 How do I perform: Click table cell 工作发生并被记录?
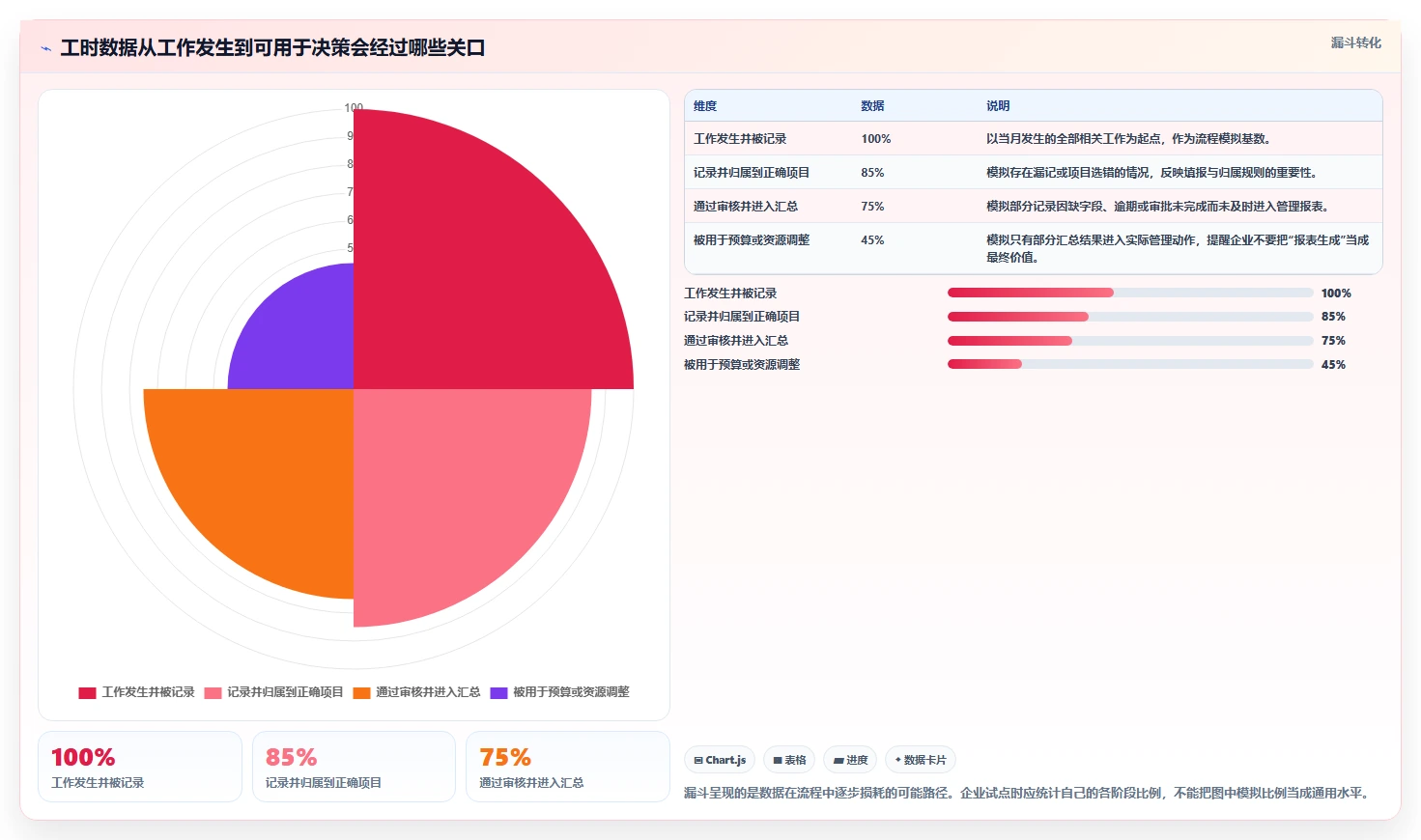pyautogui.click(x=740, y=139)
